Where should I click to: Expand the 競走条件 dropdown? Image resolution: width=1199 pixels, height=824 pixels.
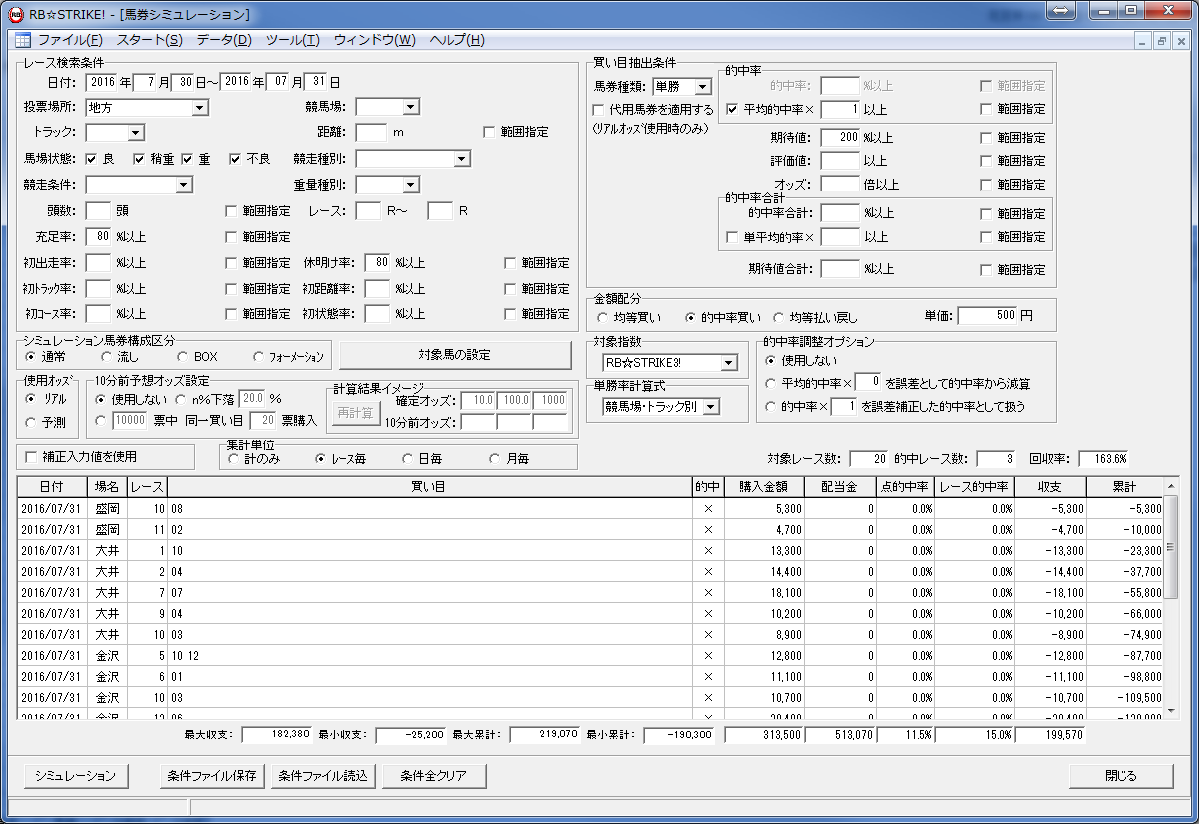[x=183, y=185]
